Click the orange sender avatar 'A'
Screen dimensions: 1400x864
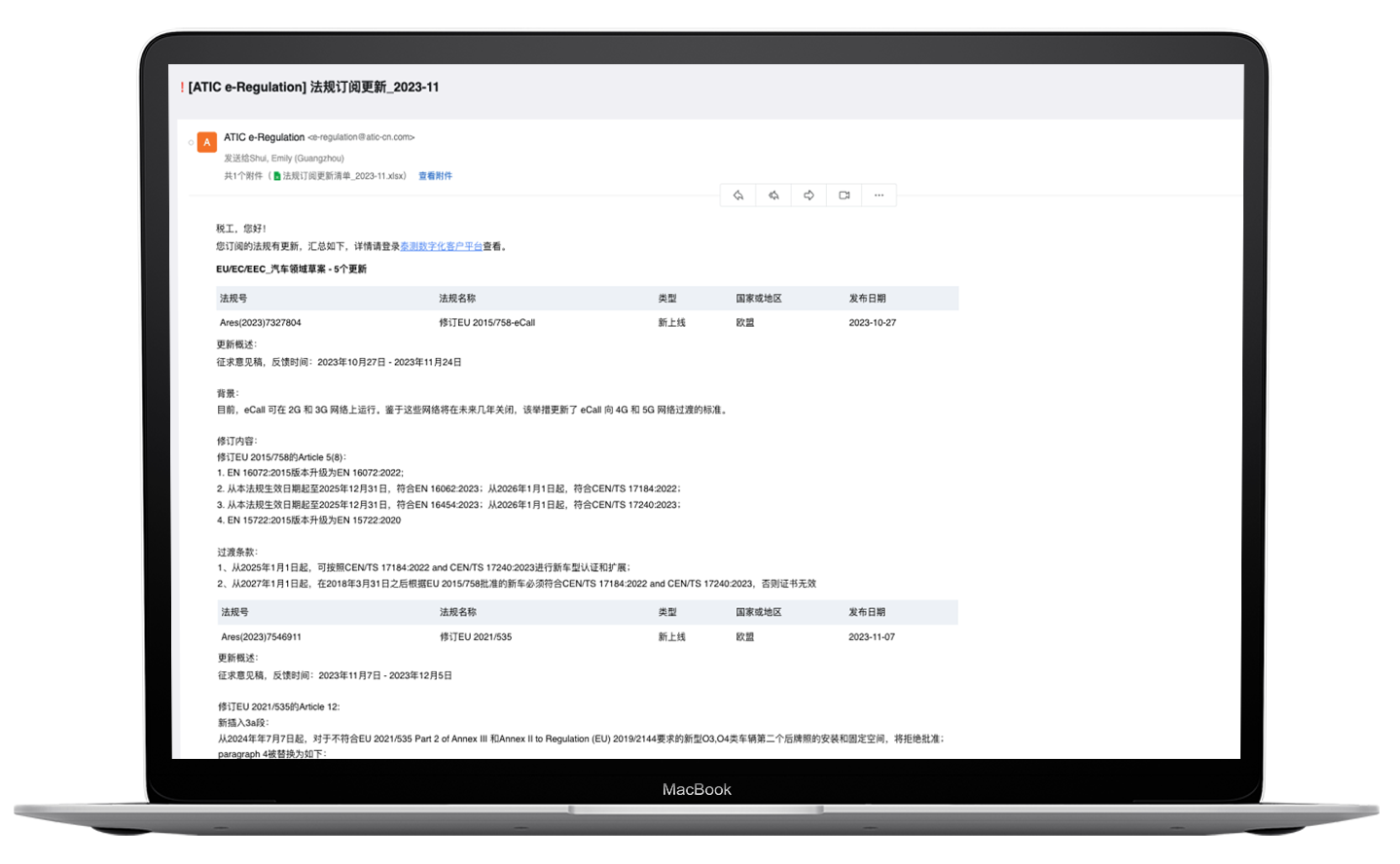tap(206, 142)
